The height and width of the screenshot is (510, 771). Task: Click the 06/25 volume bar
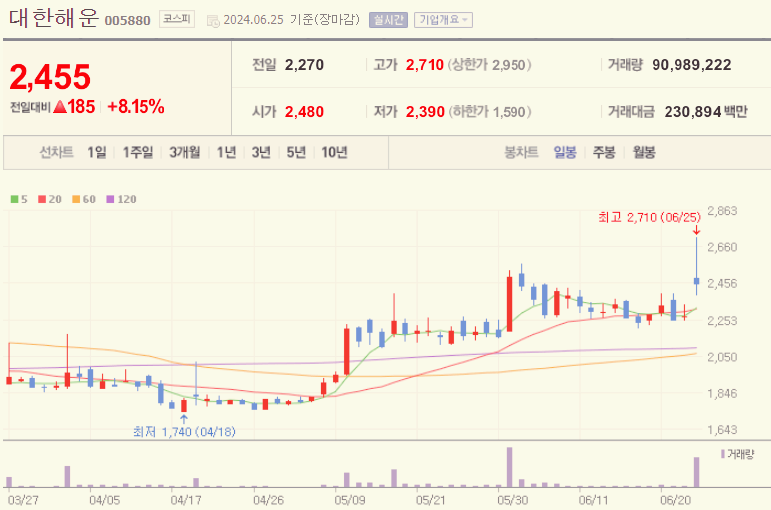[x=696, y=472]
